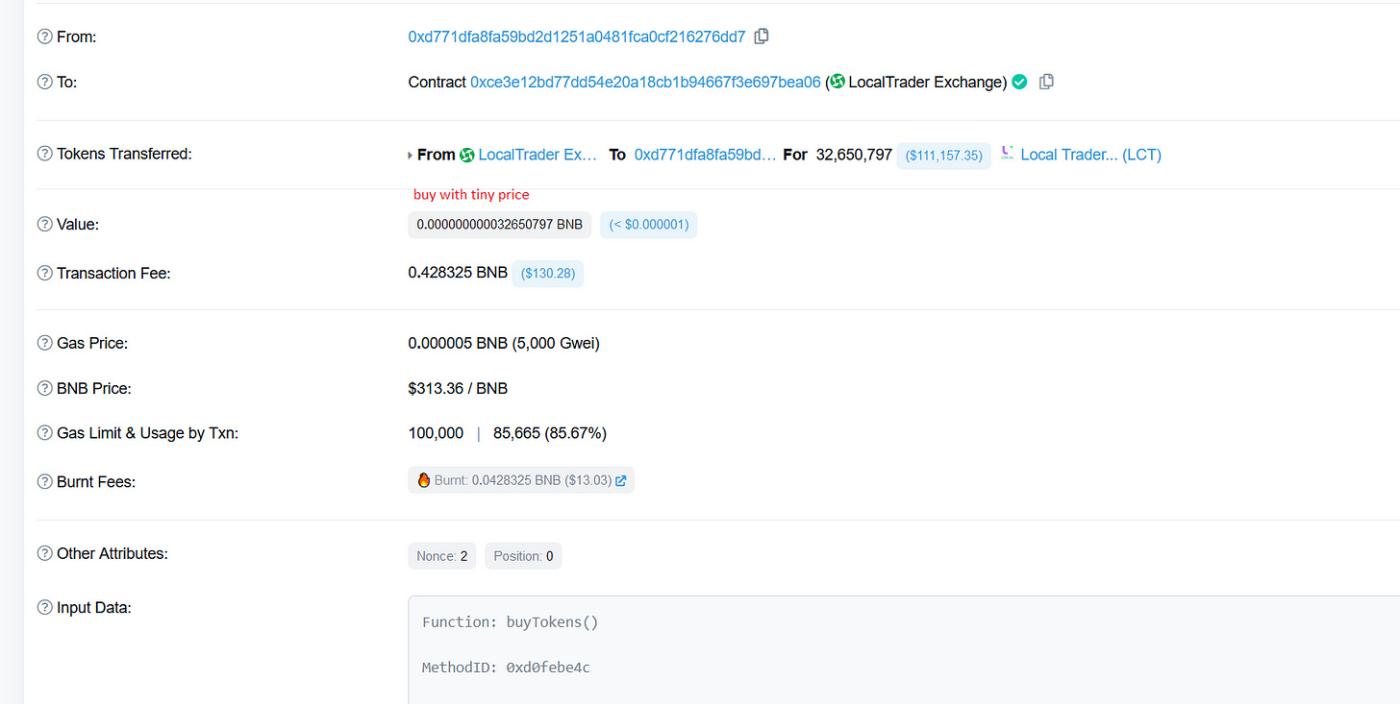Click the help icon next to Input Data

44,608
